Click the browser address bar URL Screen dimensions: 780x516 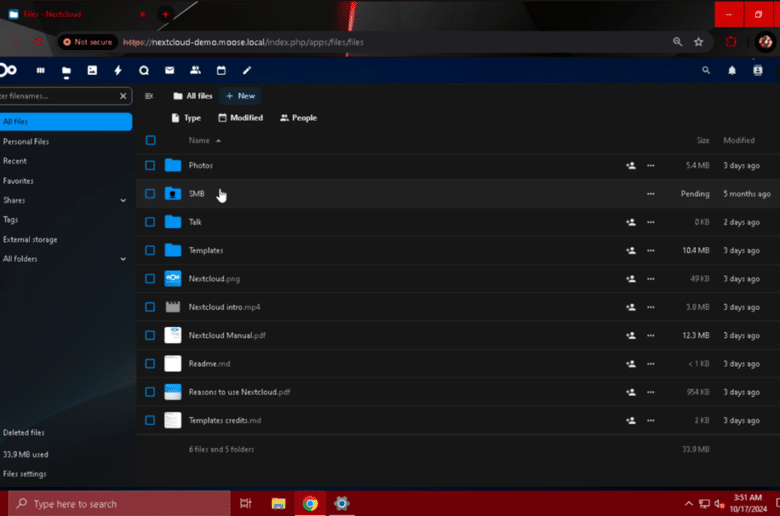[x=243, y=42]
